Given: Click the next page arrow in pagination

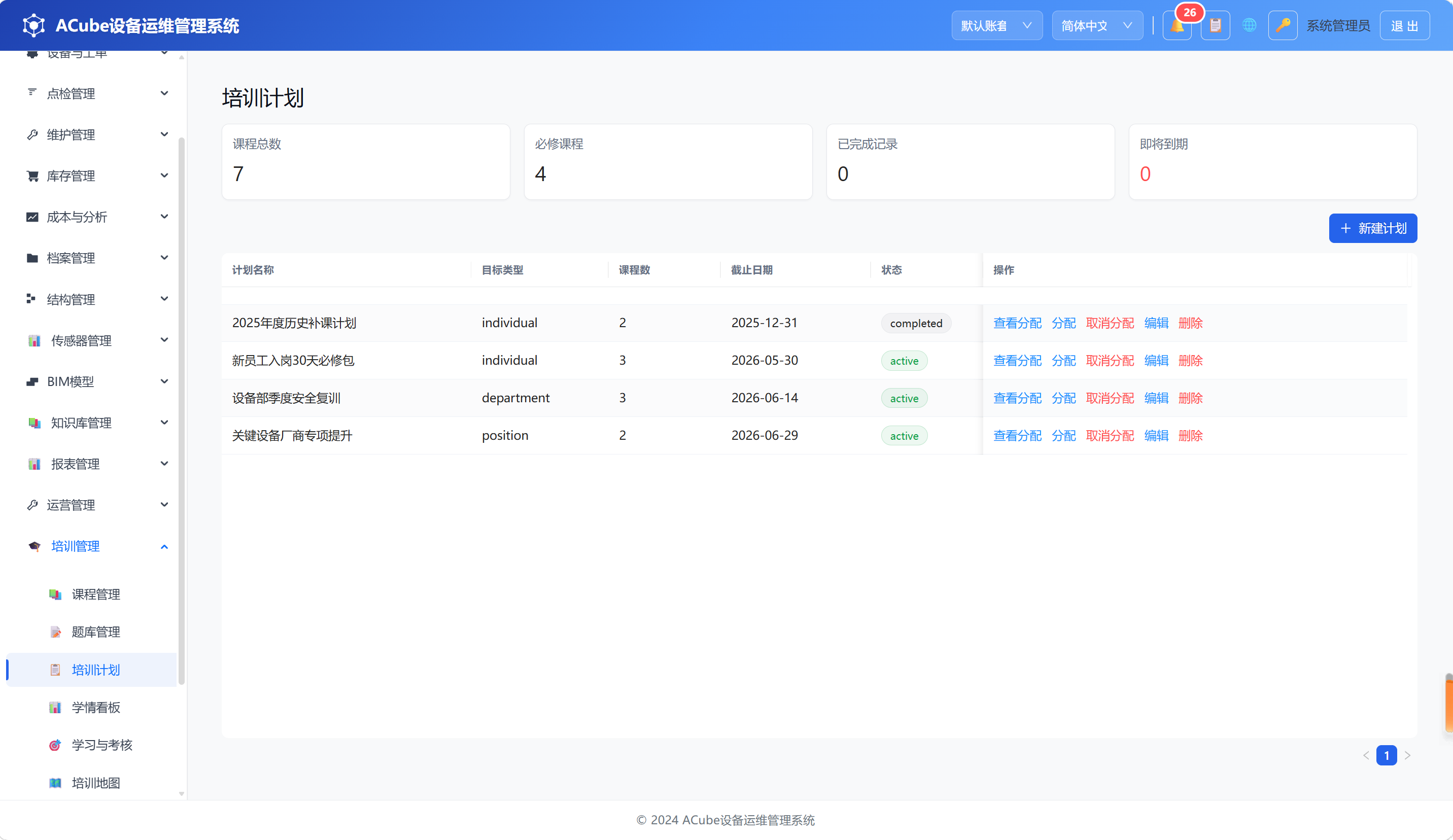Looking at the screenshot, I should (1407, 755).
